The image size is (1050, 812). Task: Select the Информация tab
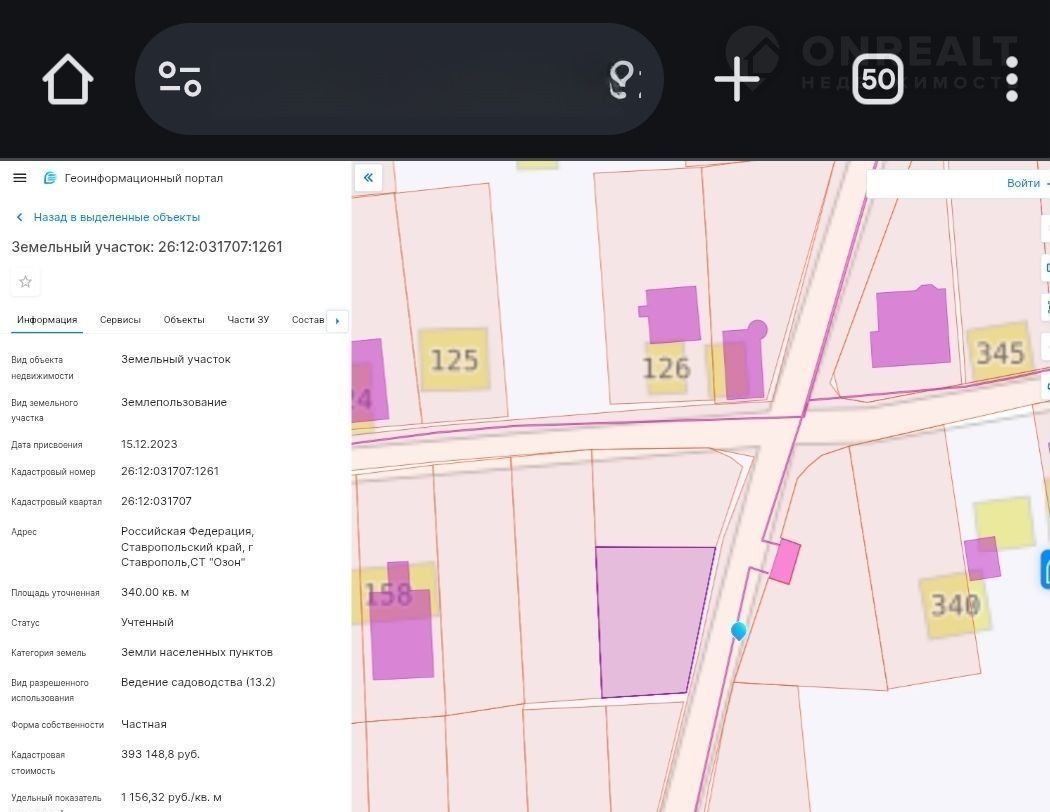point(47,320)
